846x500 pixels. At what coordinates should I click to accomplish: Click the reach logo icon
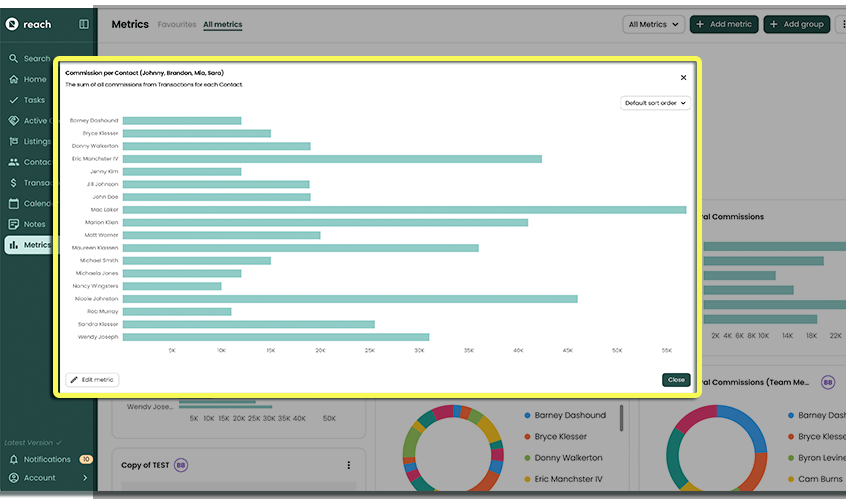(x=12, y=24)
